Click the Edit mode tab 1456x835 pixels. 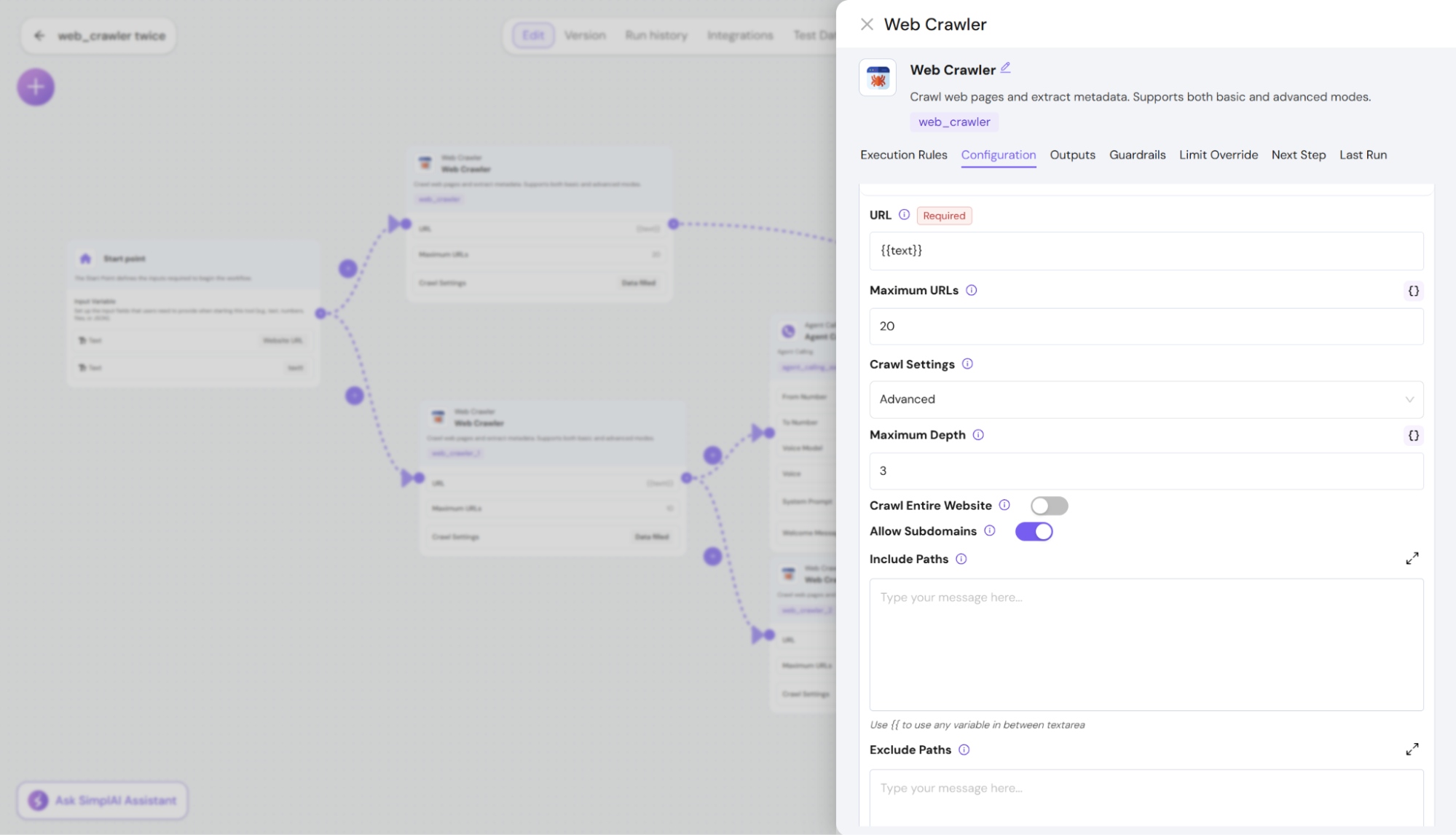point(533,35)
